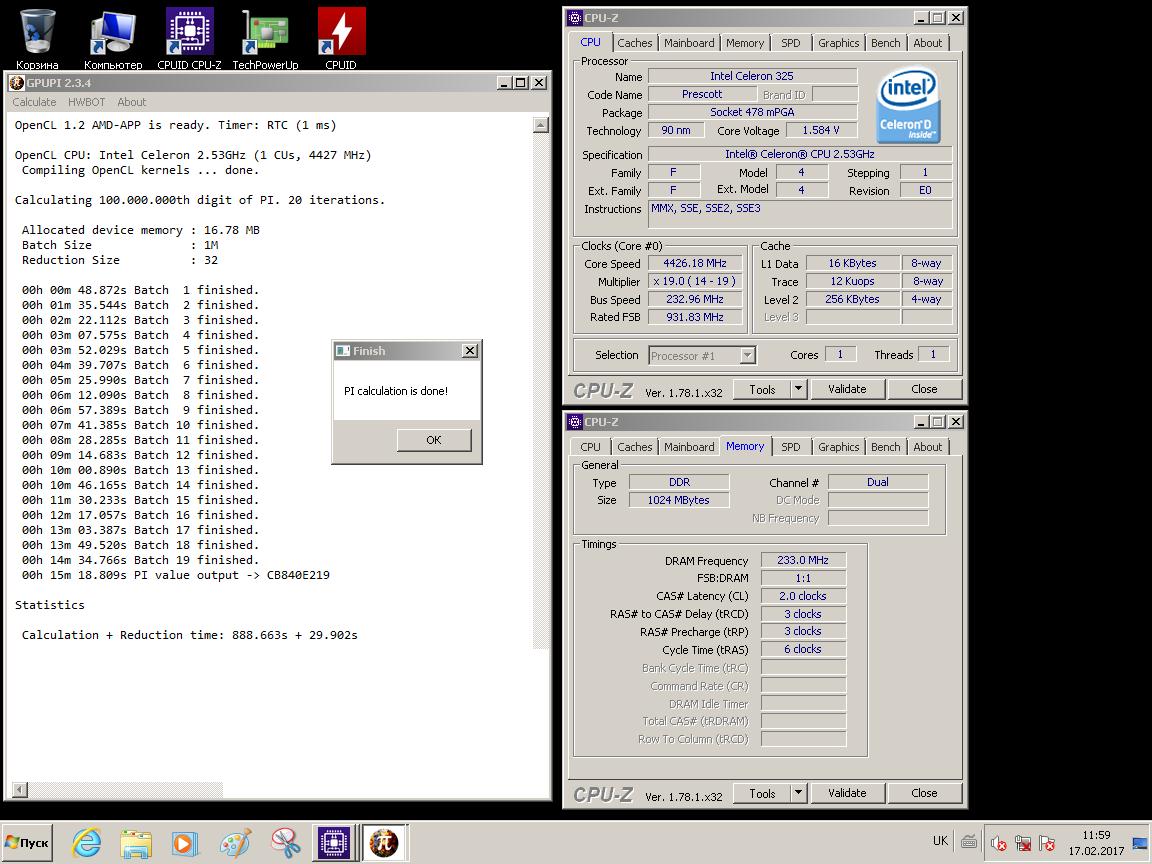Open Caches tab in lower CPU-Z window
Screen dimensions: 1152x864
point(635,447)
